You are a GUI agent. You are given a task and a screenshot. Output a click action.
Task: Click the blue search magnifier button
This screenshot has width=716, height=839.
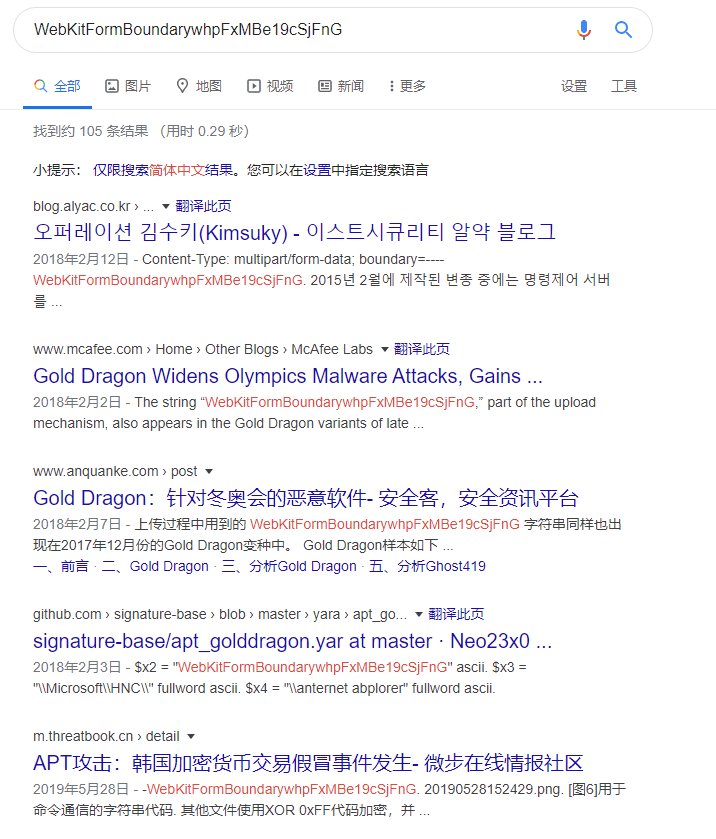pos(623,29)
